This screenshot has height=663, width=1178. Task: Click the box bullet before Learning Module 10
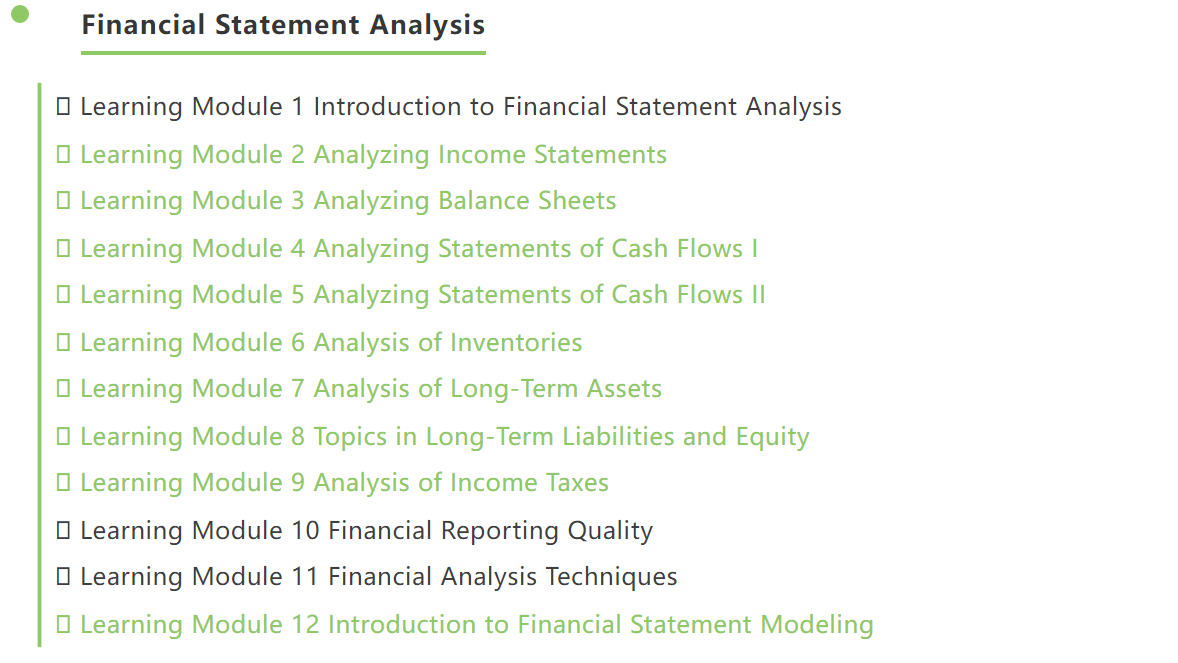[63, 530]
